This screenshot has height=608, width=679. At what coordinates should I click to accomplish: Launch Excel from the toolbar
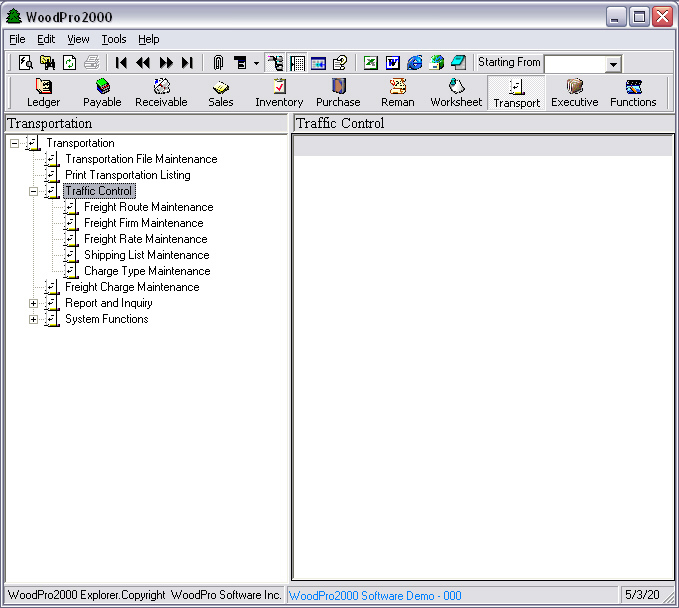point(371,63)
